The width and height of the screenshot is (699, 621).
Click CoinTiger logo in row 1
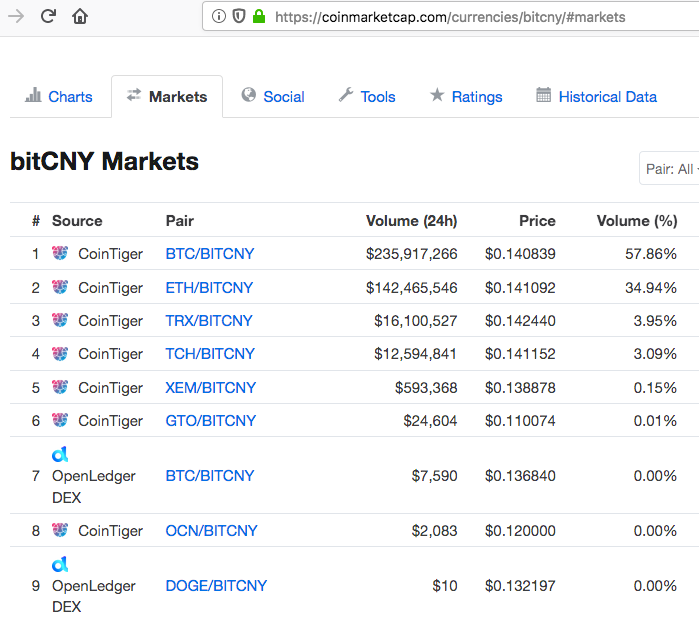60,253
